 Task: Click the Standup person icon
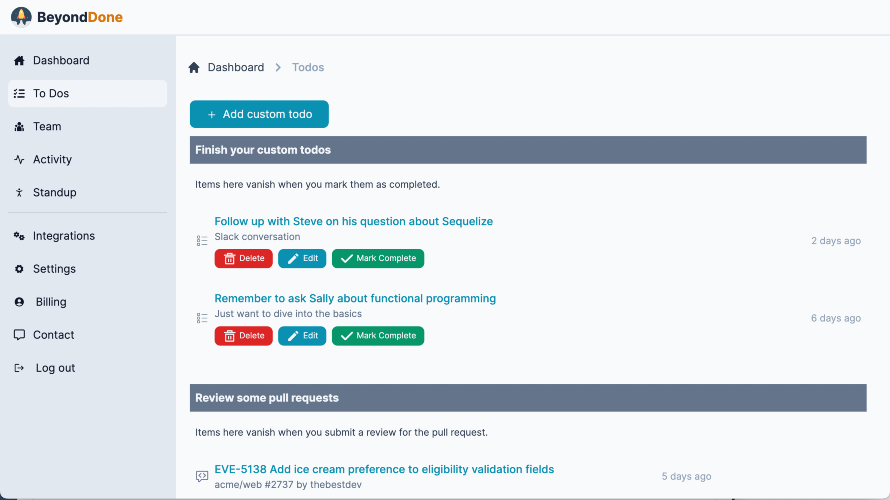(19, 192)
